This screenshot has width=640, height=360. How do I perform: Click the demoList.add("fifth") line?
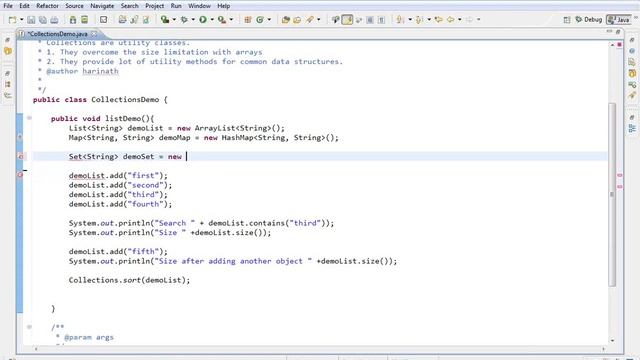118,251
